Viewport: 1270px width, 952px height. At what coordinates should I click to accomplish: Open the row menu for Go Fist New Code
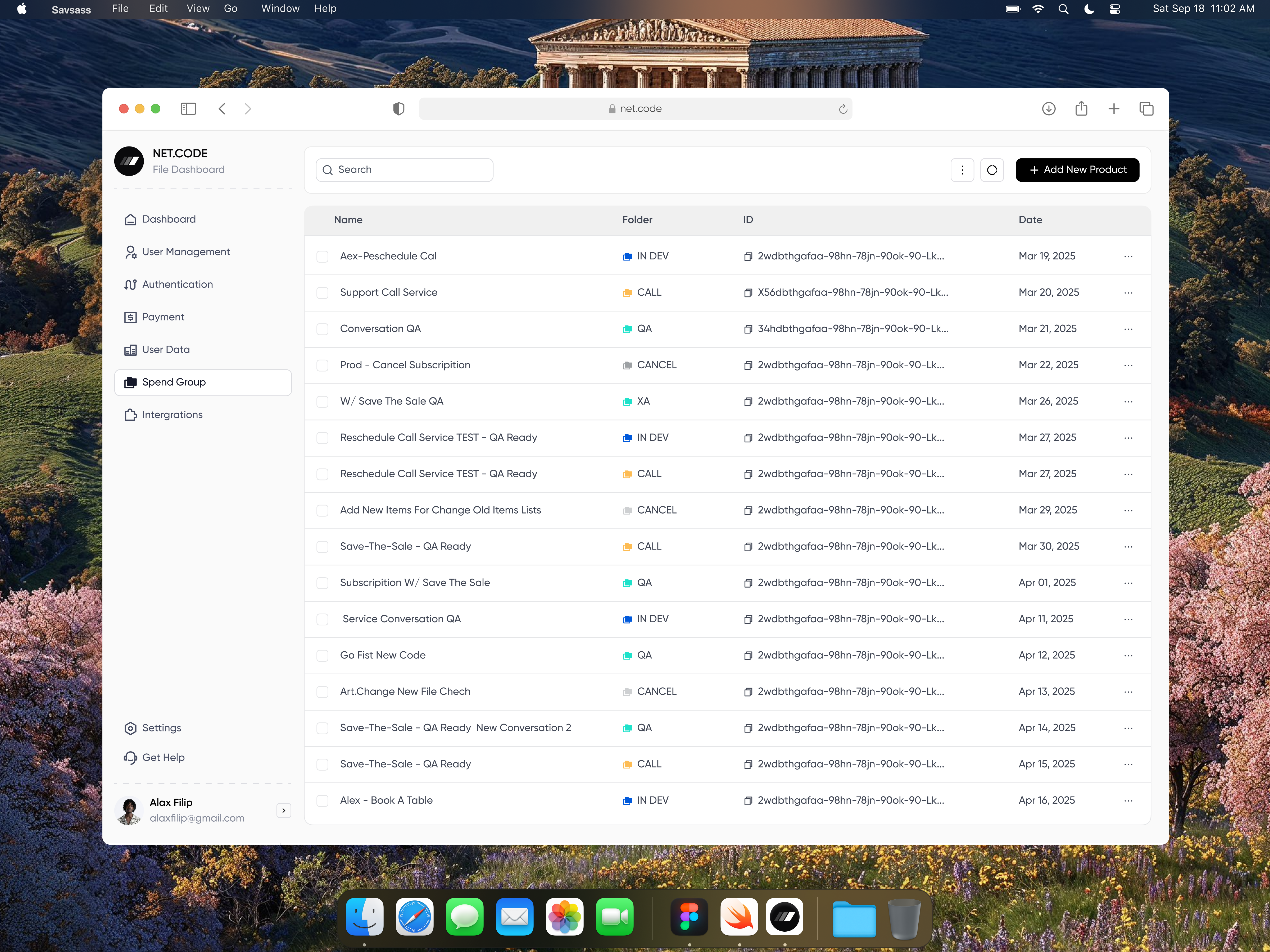(x=1128, y=655)
